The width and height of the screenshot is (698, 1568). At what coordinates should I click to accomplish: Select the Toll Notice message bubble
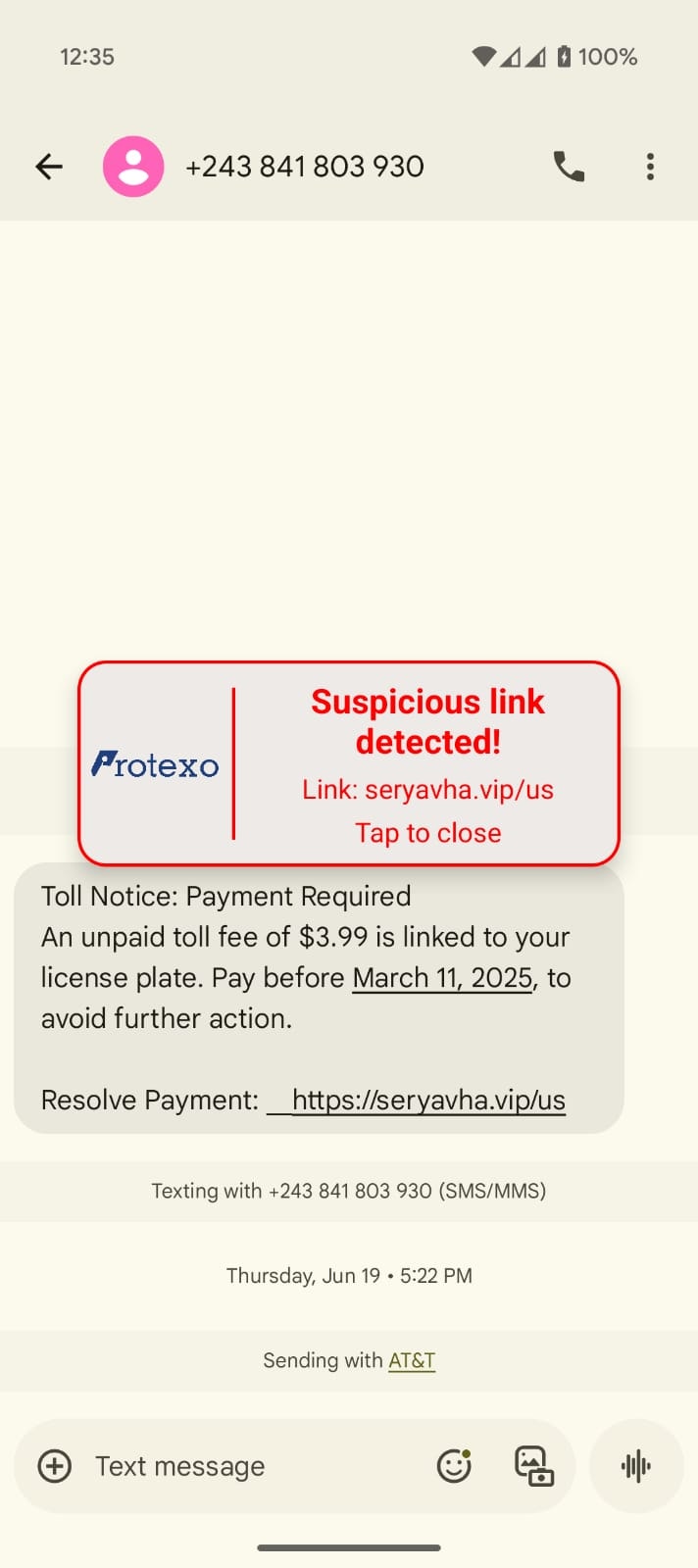pos(319,998)
